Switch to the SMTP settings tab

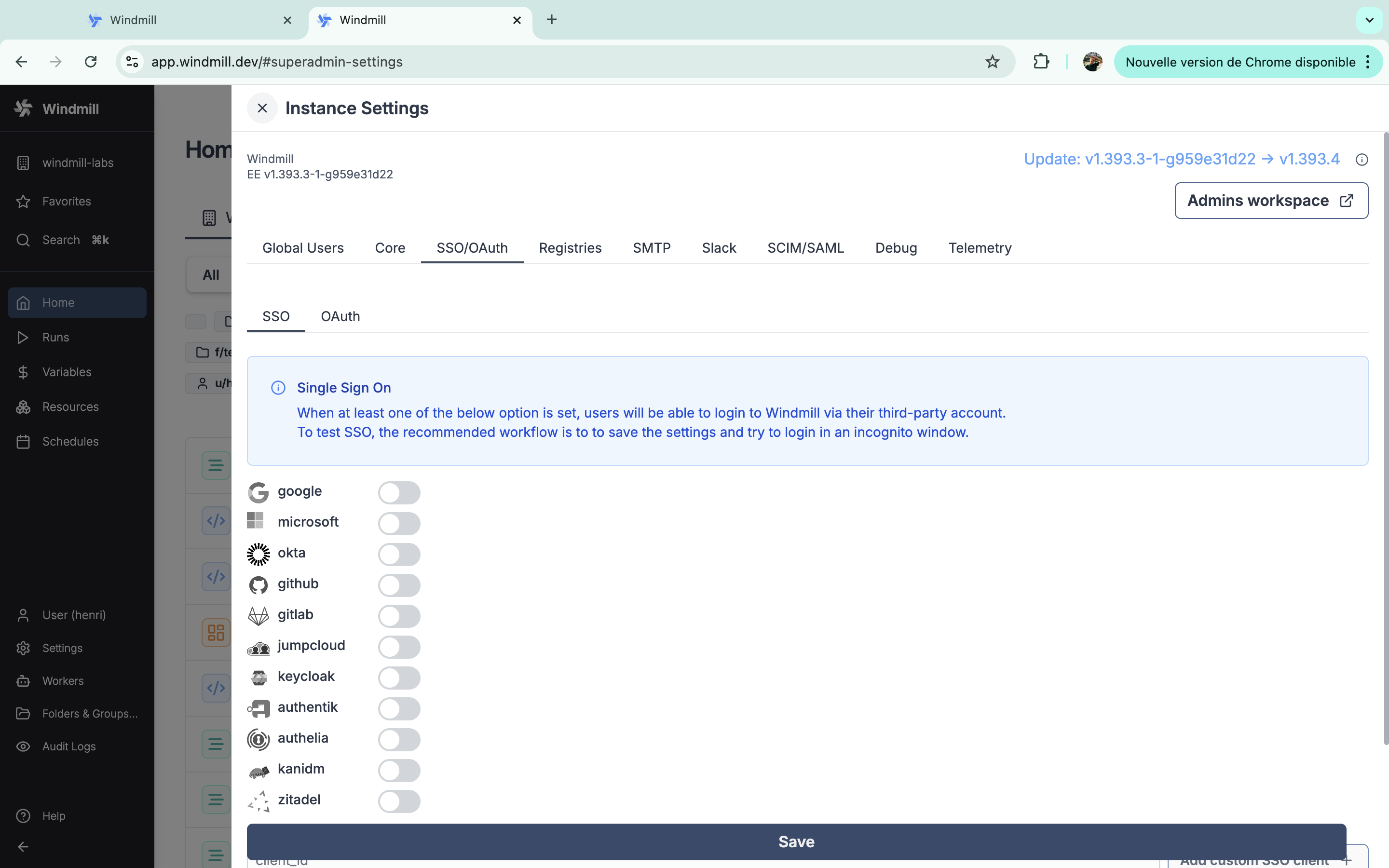click(x=652, y=247)
